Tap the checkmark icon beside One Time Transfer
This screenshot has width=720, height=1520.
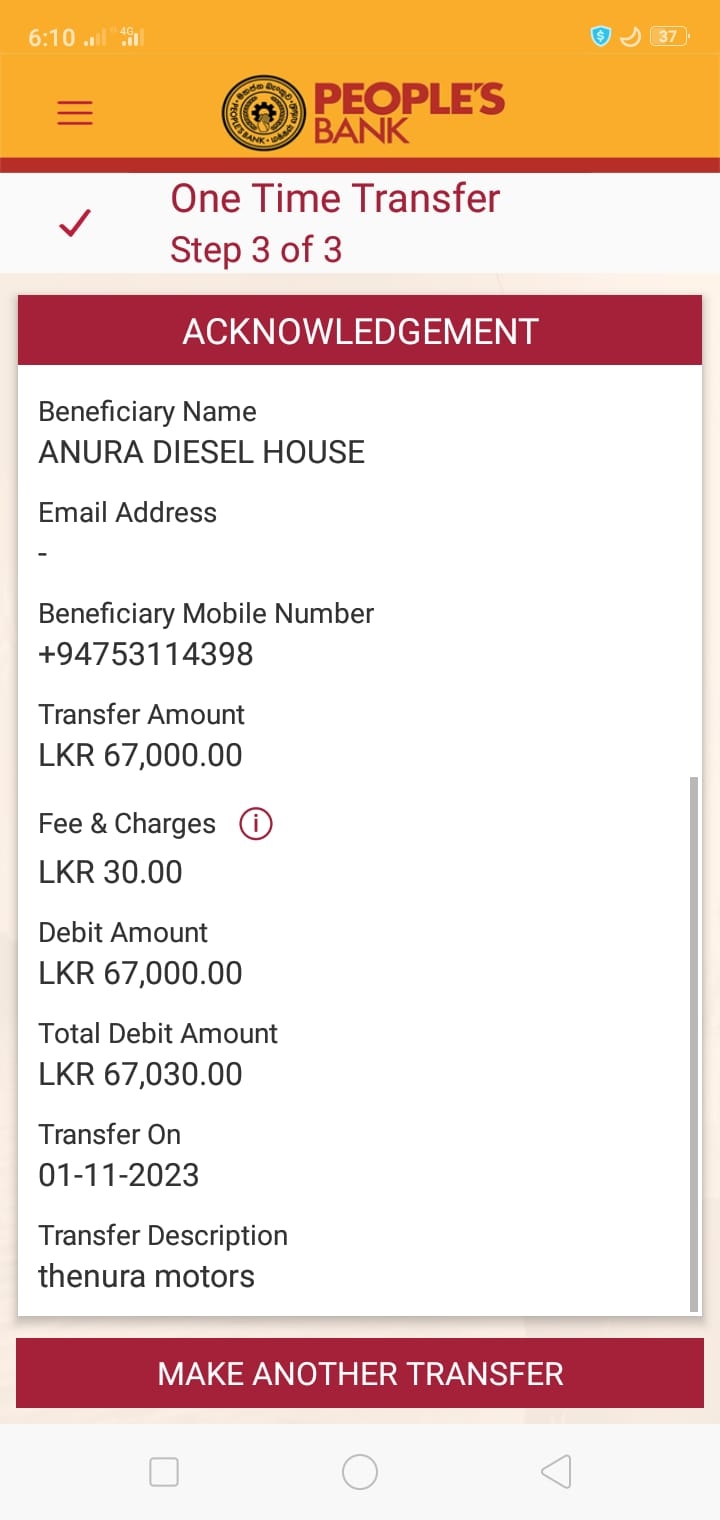tap(75, 223)
